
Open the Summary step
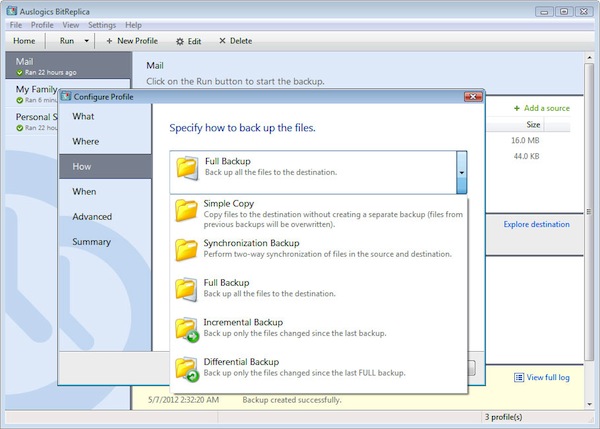point(91,241)
